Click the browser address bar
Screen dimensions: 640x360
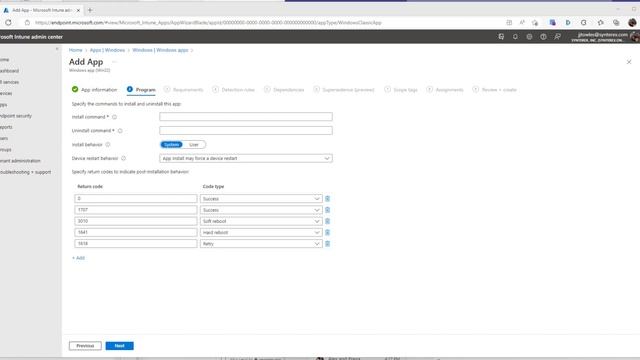coord(261,23)
